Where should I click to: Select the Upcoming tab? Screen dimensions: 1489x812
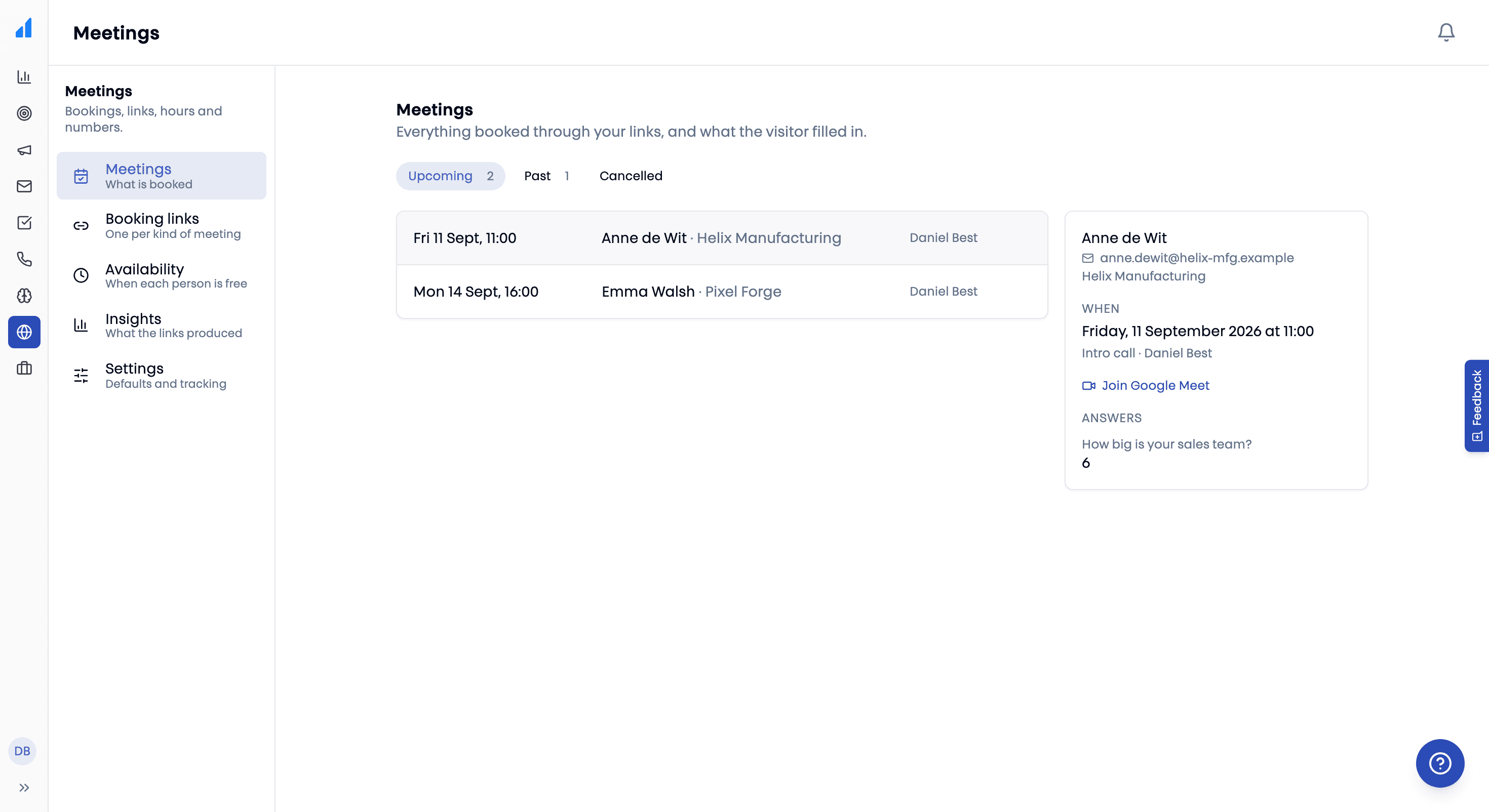tap(450, 176)
